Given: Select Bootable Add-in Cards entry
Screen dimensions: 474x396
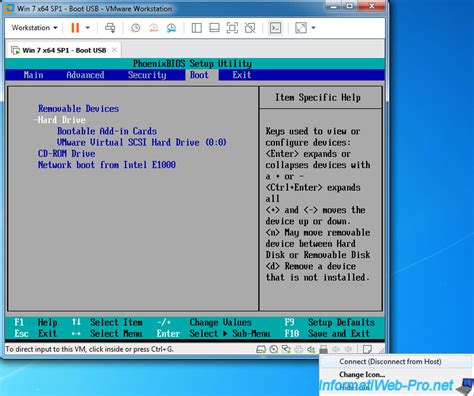Looking at the screenshot, I should point(107,131).
